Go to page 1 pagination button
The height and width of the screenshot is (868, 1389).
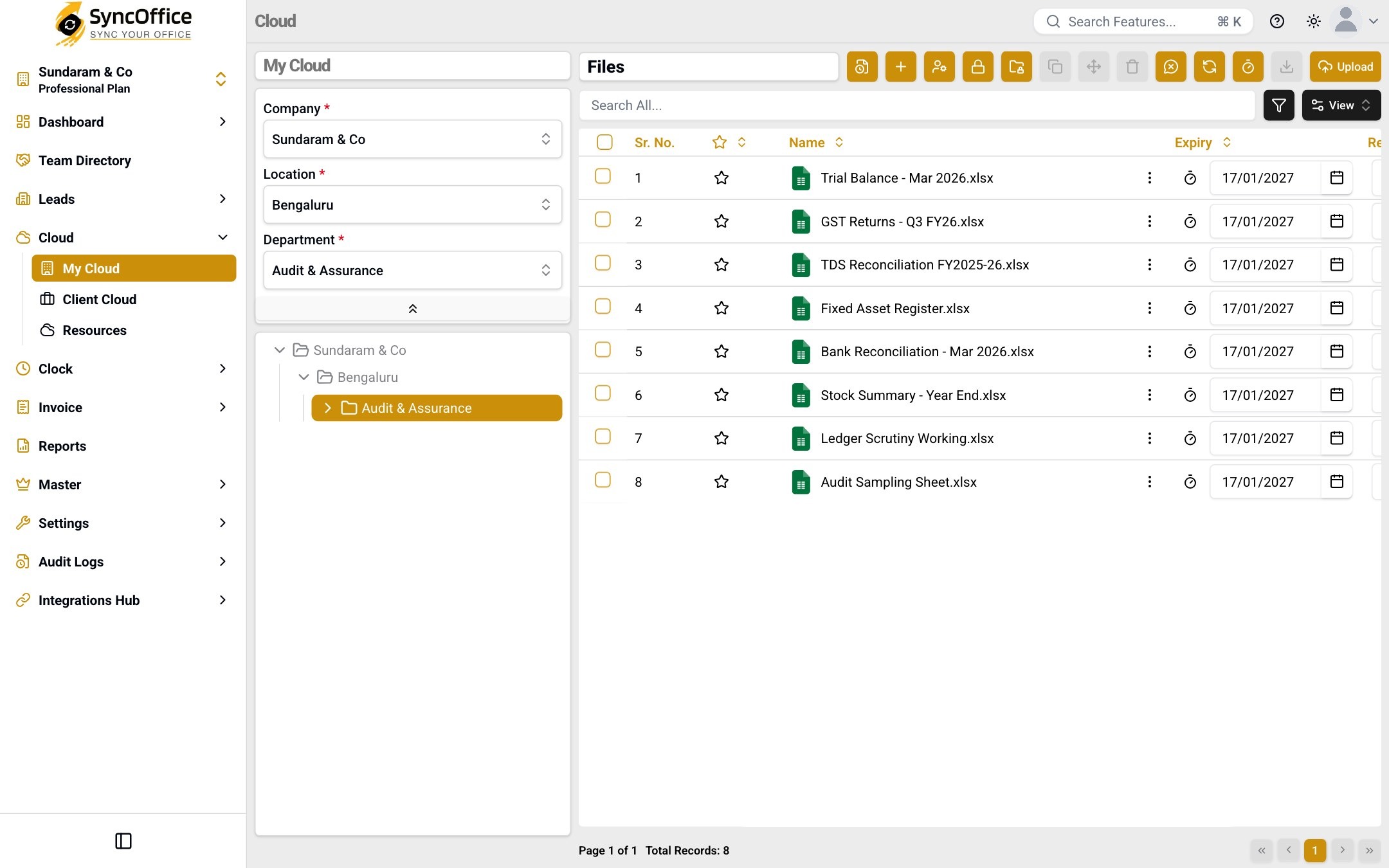pyautogui.click(x=1314, y=850)
